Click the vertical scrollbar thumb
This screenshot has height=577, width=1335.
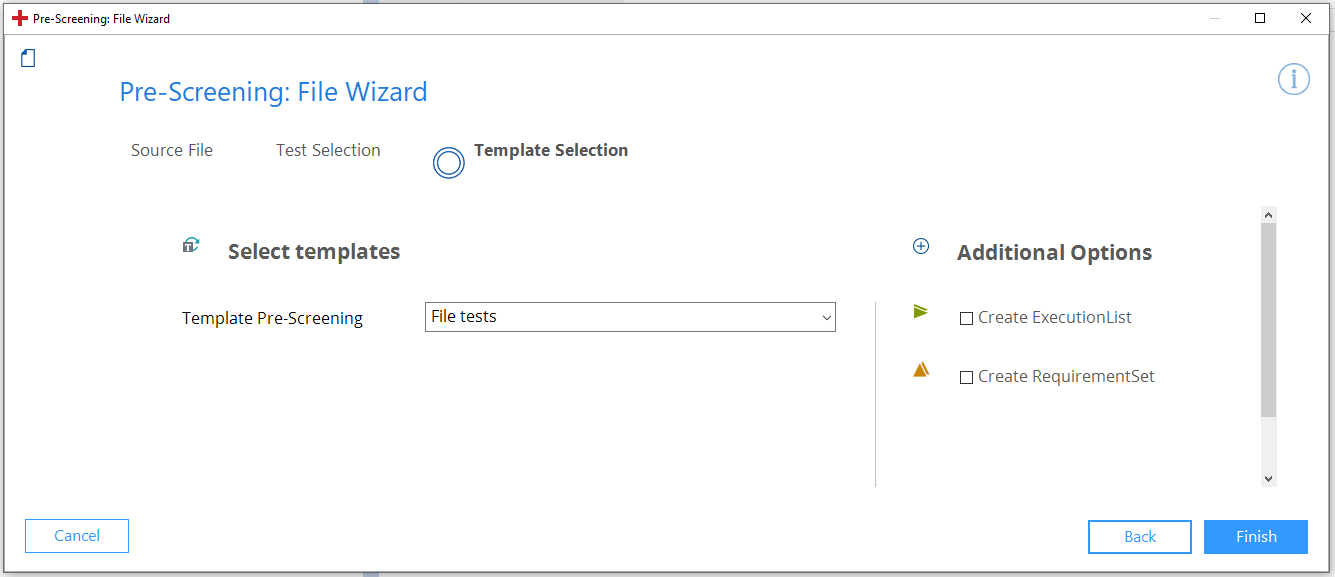click(x=1268, y=320)
